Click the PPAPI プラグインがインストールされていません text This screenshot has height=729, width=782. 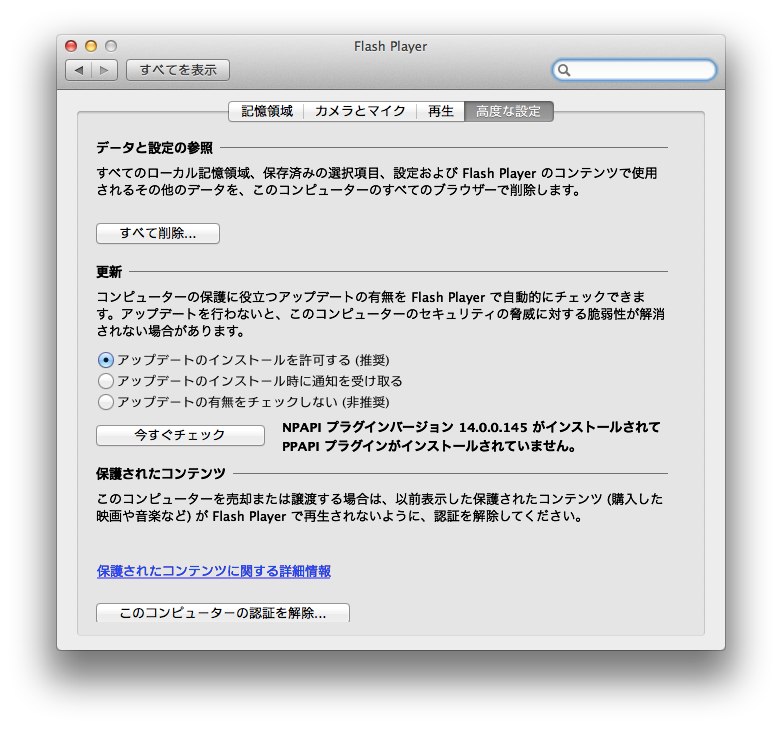coord(429,446)
